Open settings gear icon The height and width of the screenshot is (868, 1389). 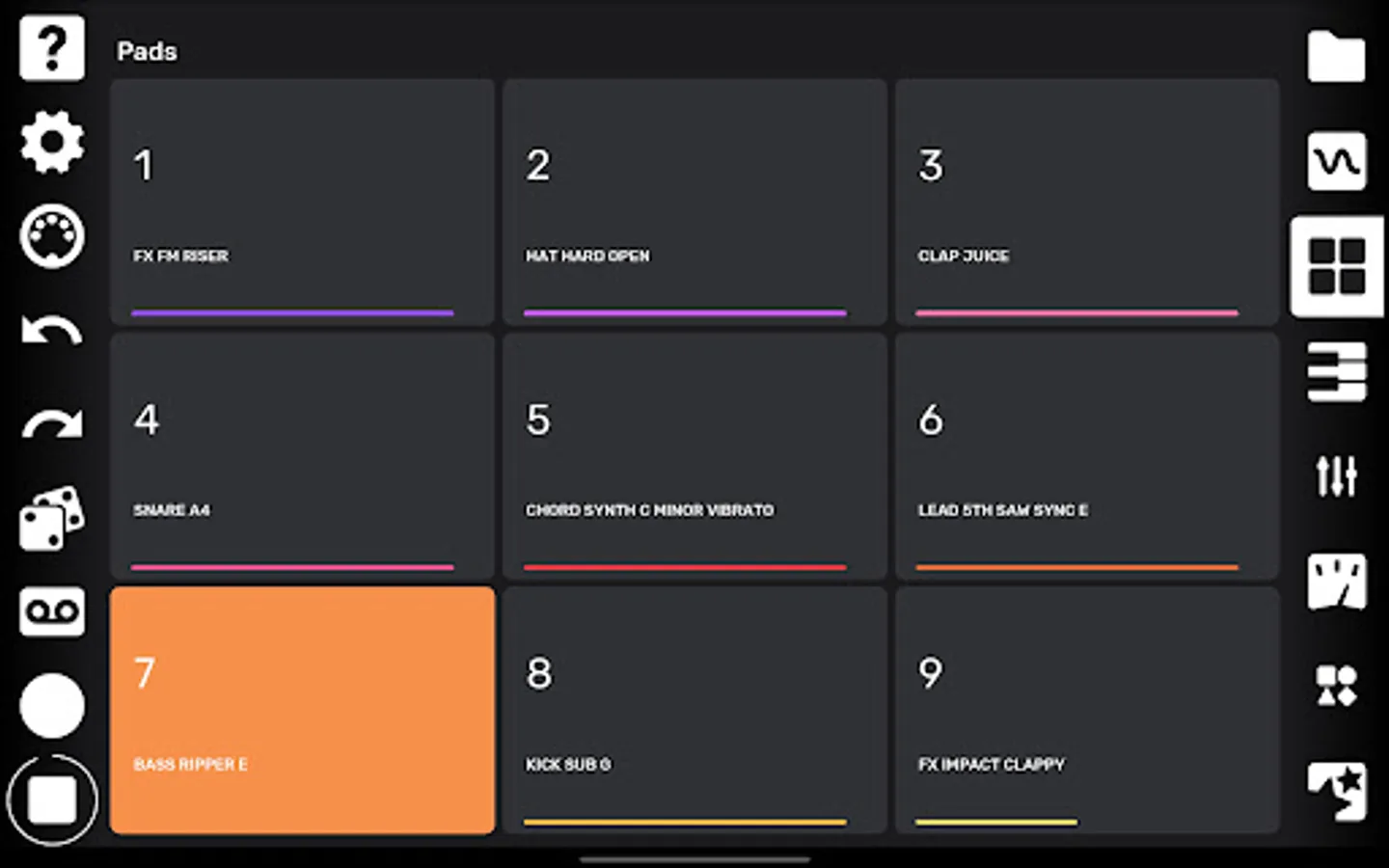[x=52, y=142]
